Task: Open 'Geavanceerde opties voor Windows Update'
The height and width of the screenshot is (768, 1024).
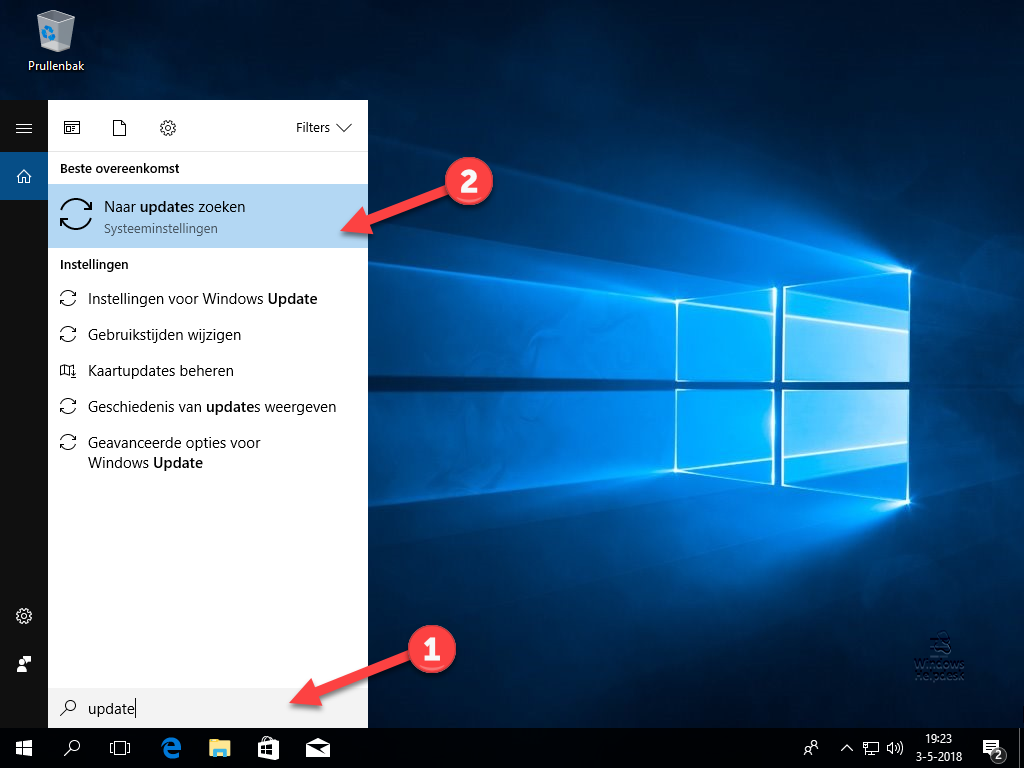Action: point(208,453)
